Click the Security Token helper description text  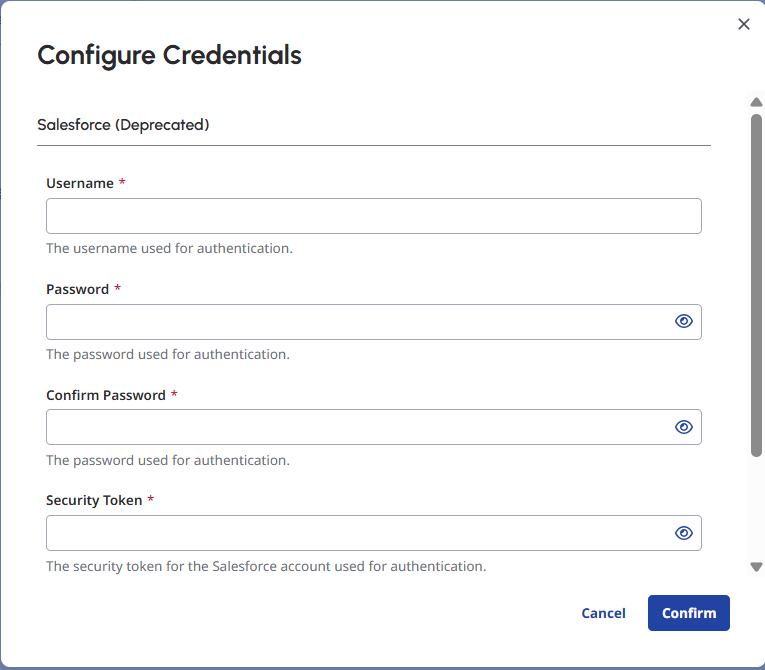266,567
